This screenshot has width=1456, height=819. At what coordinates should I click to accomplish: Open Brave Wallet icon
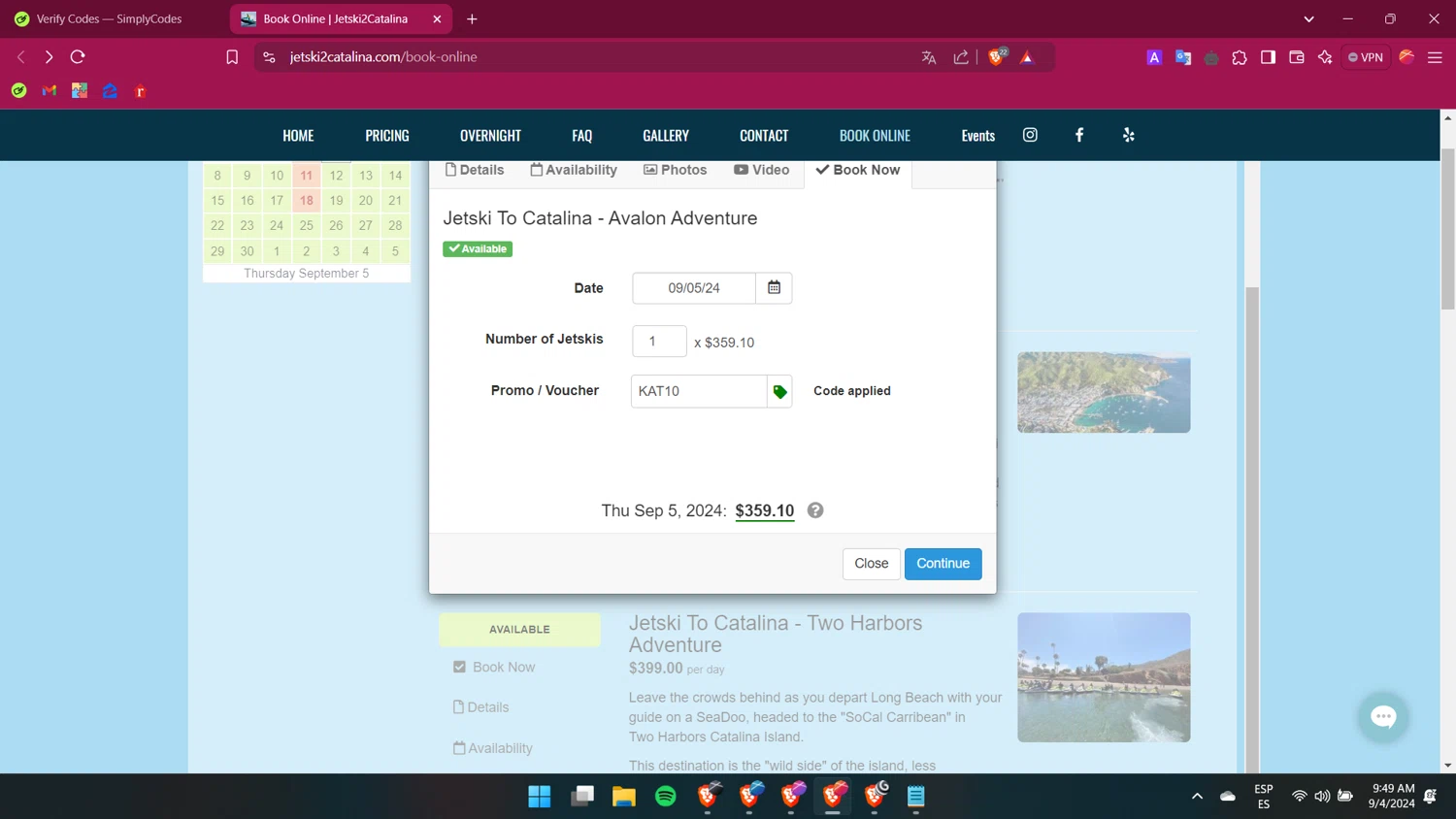tap(1296, 57)
